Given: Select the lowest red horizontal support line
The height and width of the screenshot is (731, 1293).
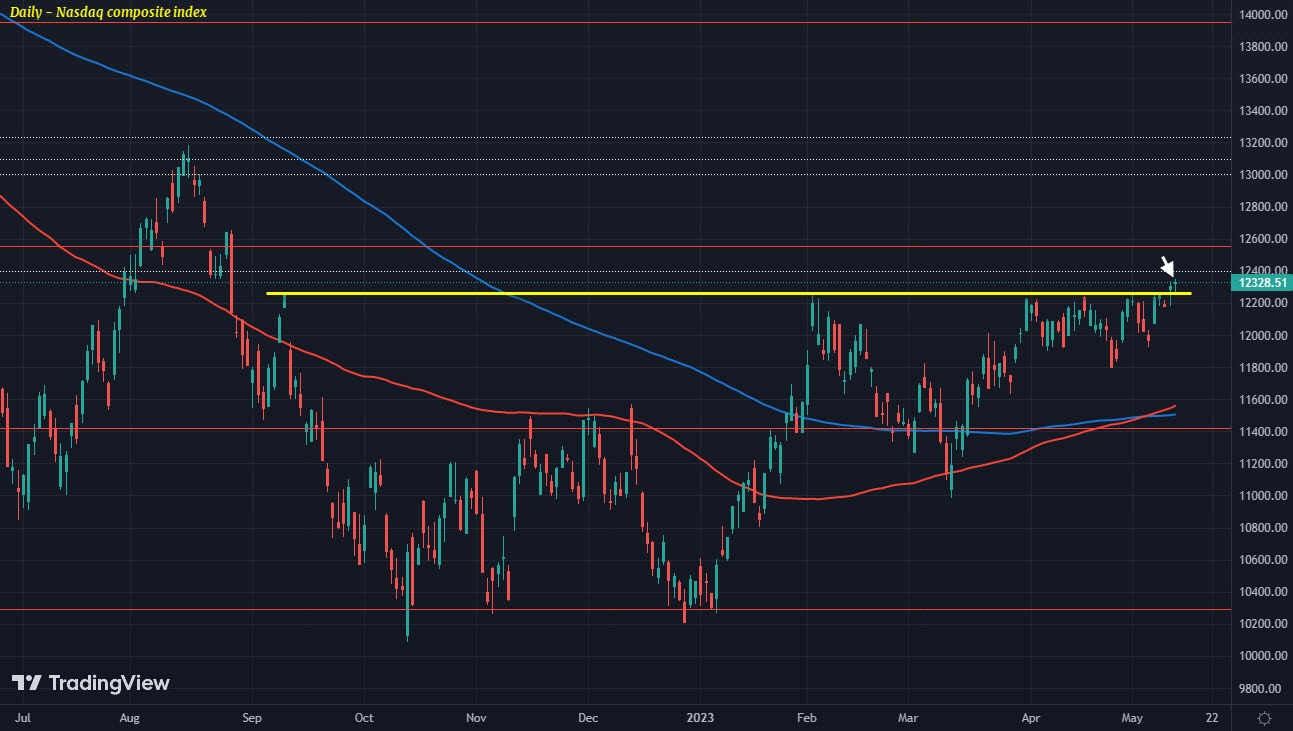Looking at the screenshot, I should 600,609.
